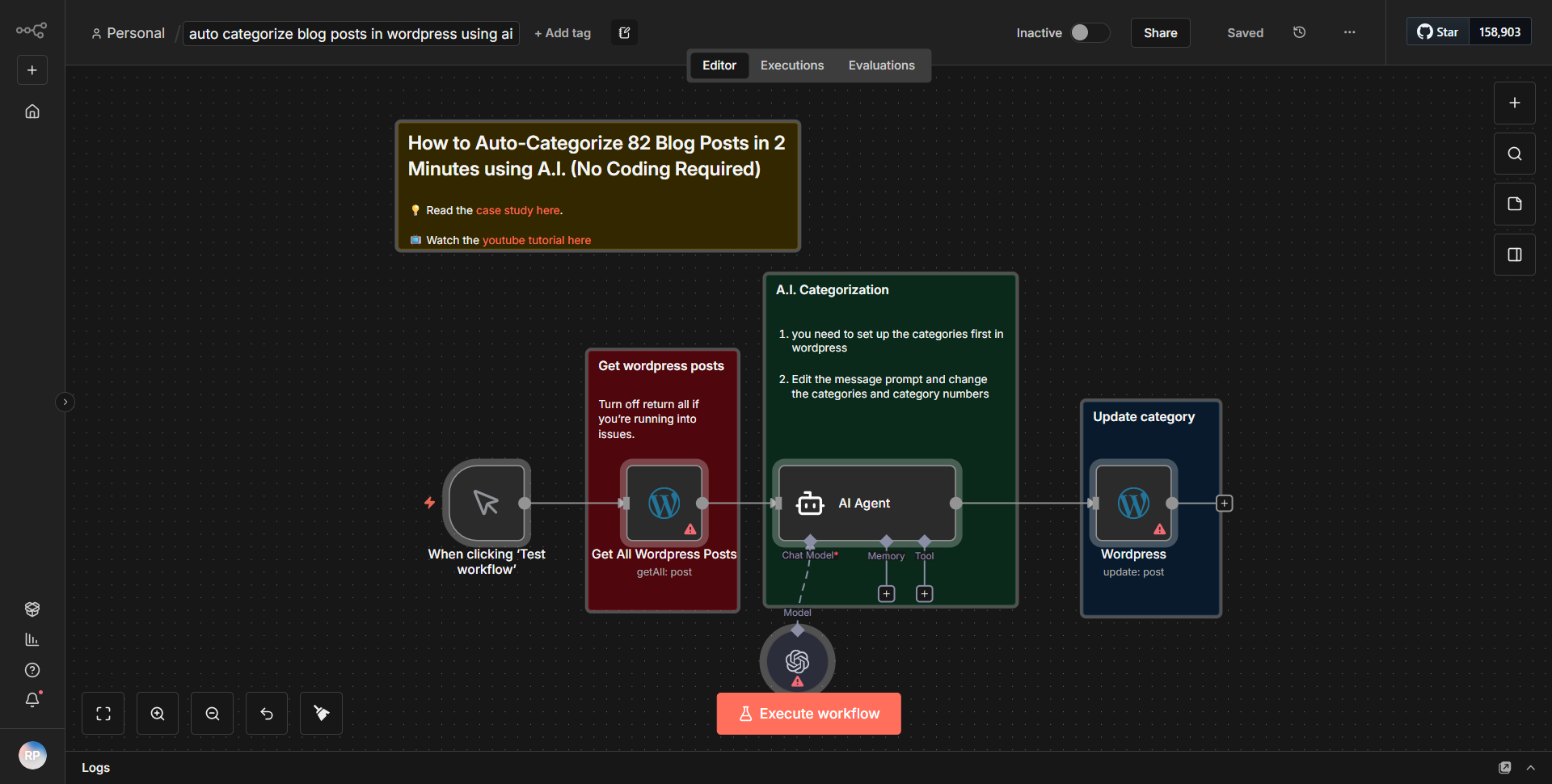Click the Share button
1552x784 pixels.
click(1160, 33)
